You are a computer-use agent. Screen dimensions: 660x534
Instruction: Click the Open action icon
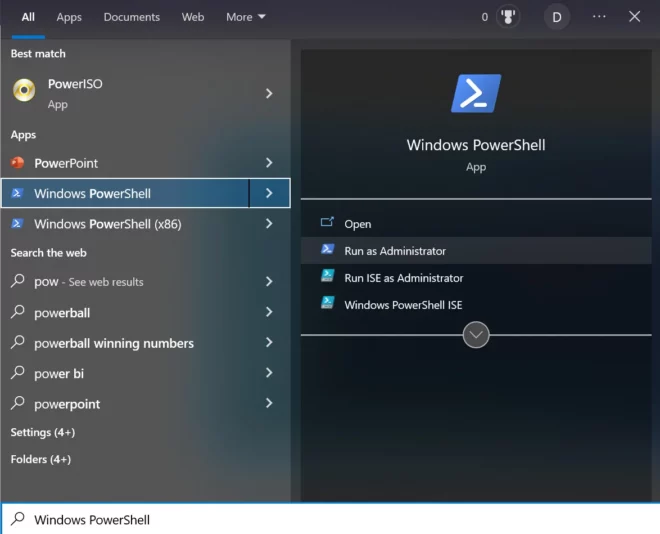[x=327, y=222]
